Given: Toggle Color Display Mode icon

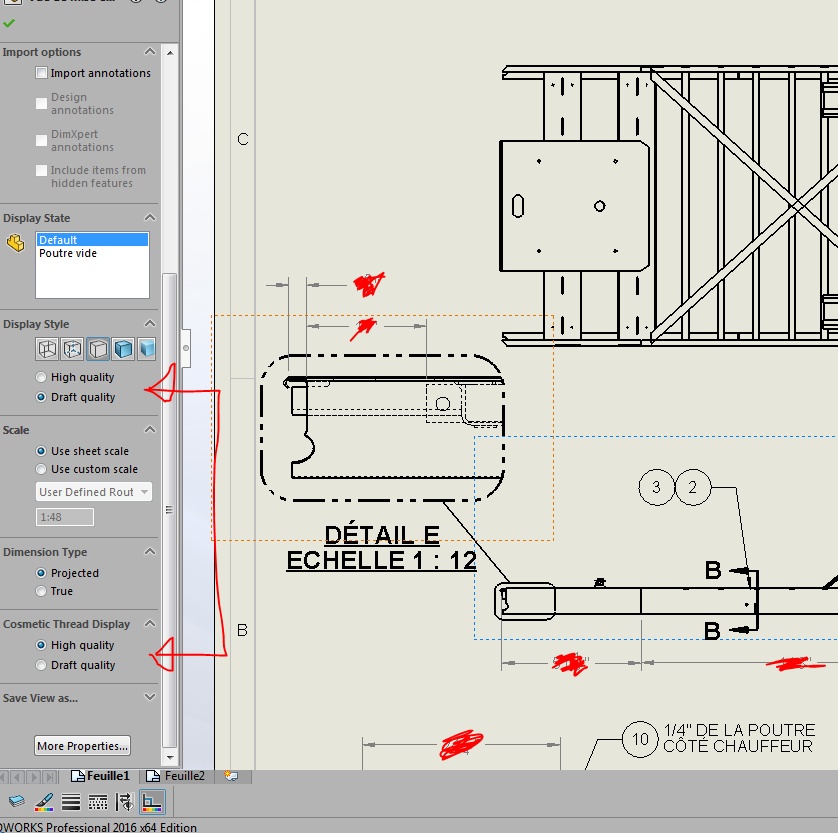Looking at the screenshot, I should click(x=152, y=801).
